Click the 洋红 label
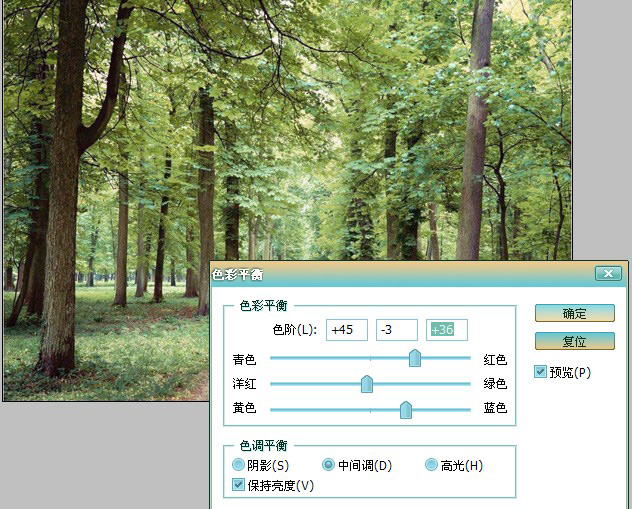Screen dimensions: 632x509 coord(244,383)
